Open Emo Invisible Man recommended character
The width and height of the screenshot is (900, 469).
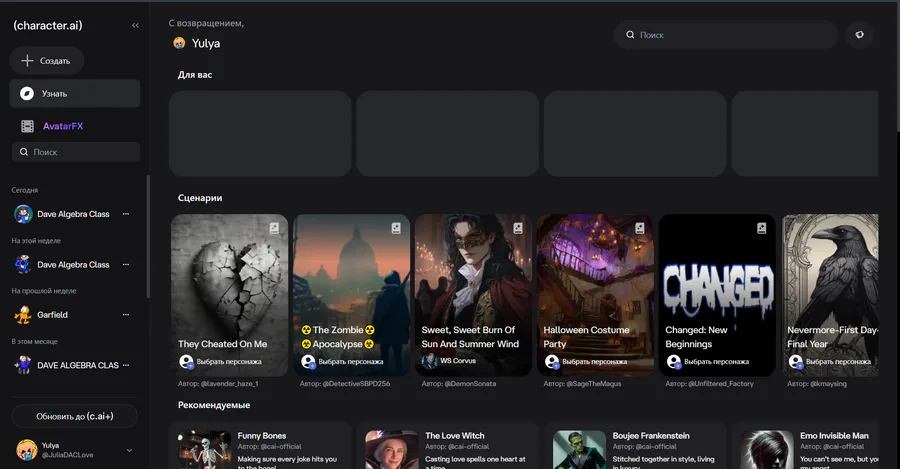coord(805,446)
